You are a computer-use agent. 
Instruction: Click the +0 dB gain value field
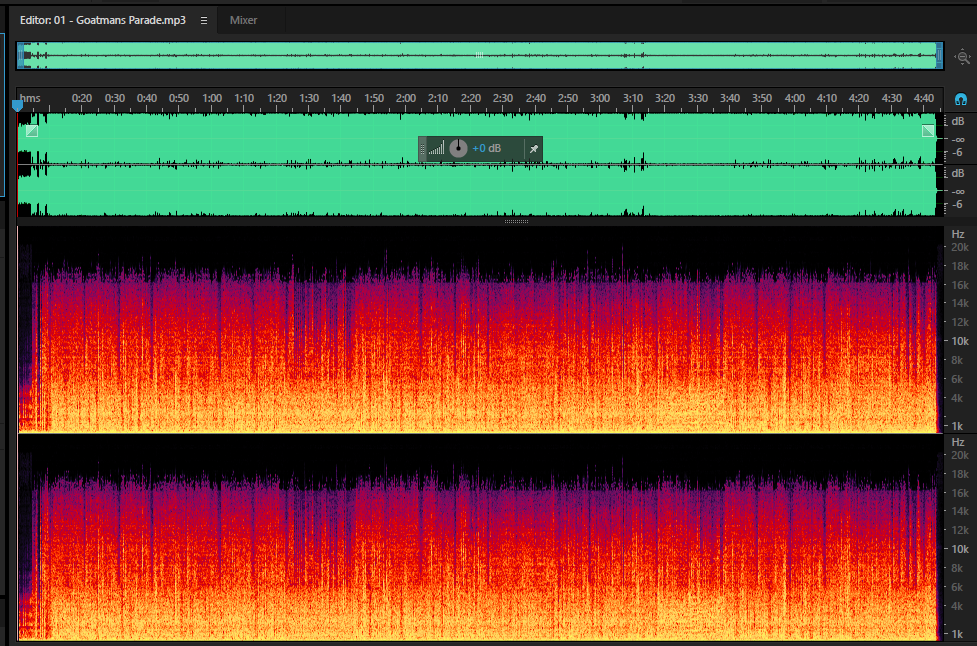pos(487,148)
